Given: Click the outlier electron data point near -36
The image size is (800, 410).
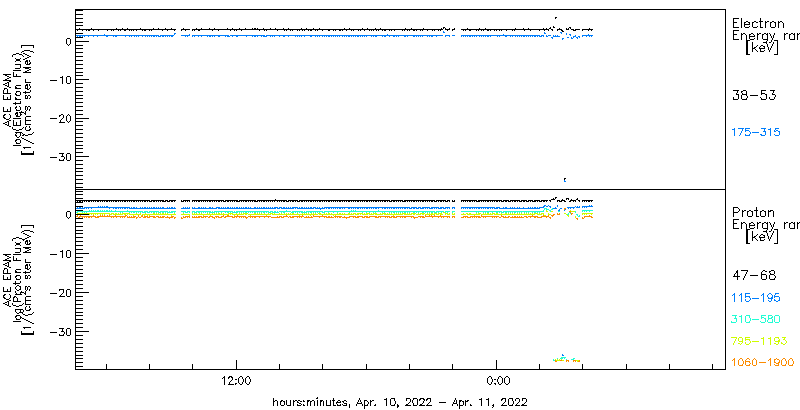Looking at the screenshot, I should pos(565,180).
